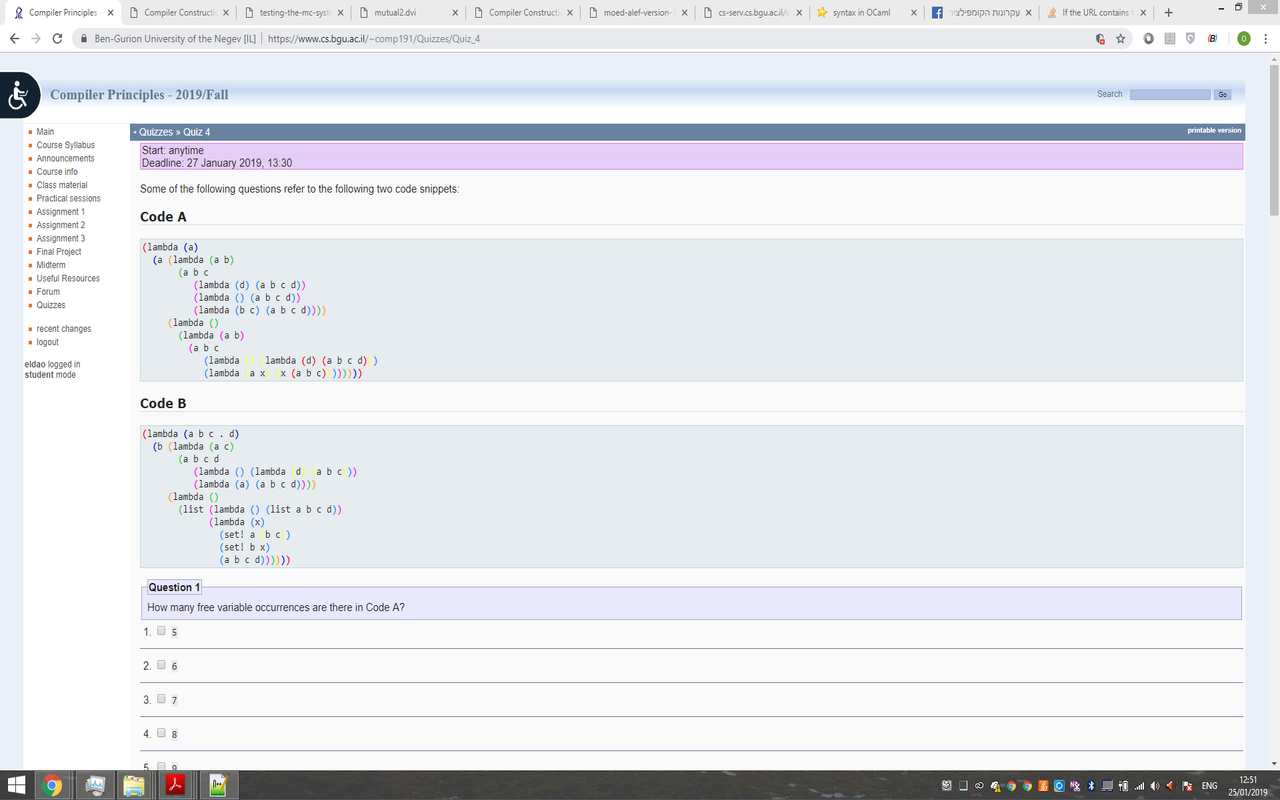This screenshot has width=1280, height=800.
Task: Open Practical sessions sidebar link
Action: pos(69,198)
